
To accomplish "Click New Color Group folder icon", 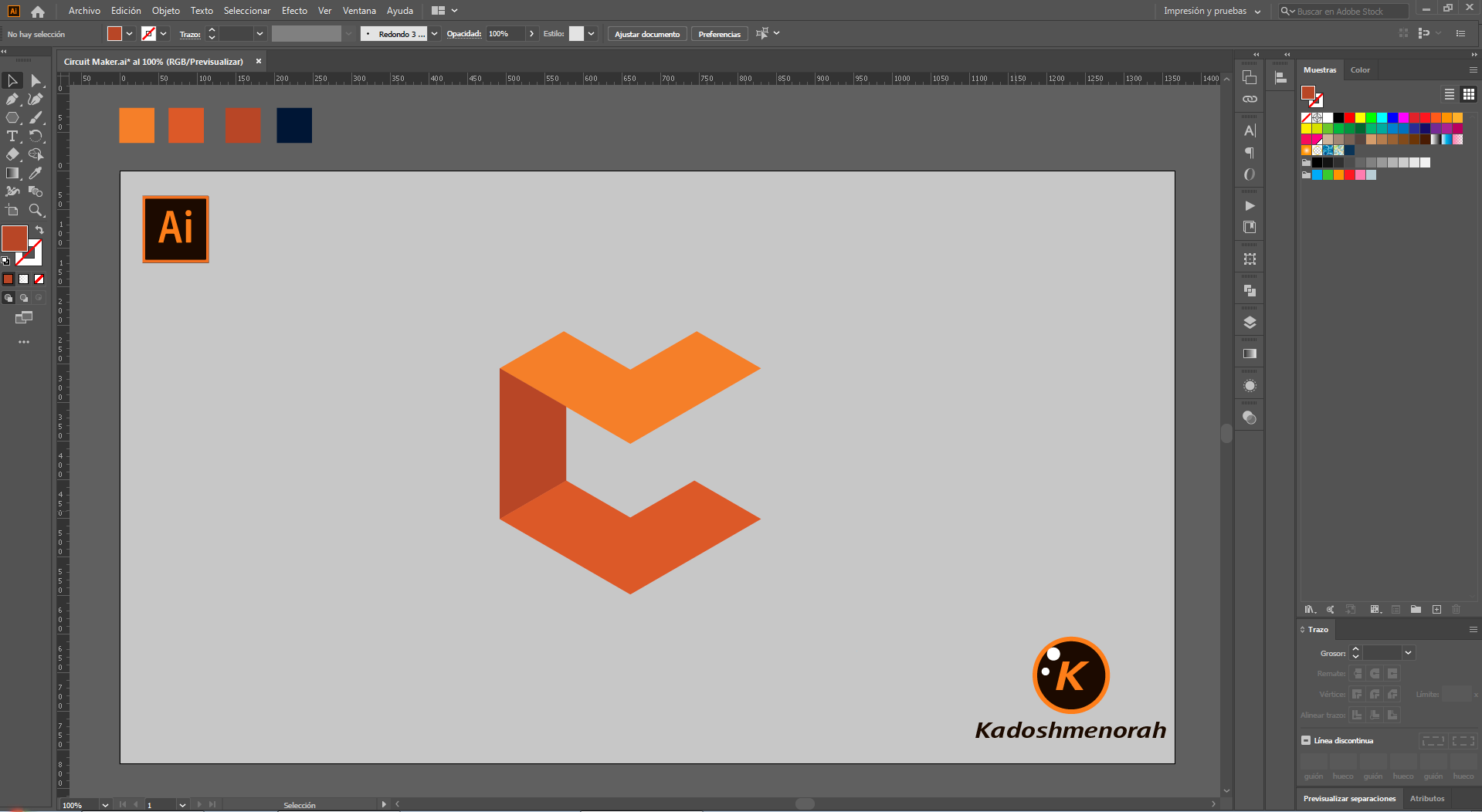I will tap(1416, 609).
